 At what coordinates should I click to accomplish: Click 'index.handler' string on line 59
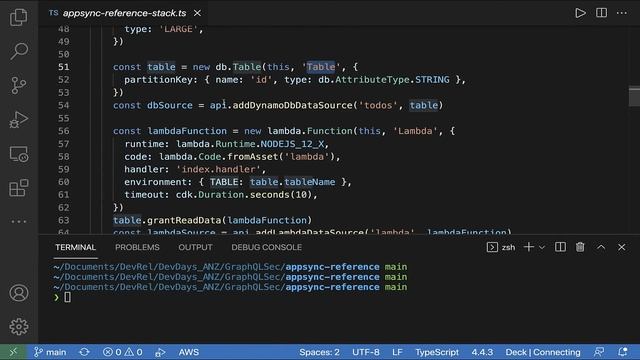[x=218, y=169]
